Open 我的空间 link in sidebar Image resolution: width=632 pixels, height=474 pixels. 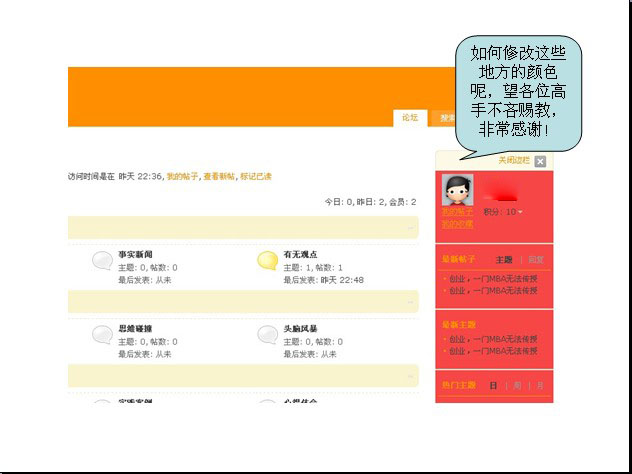coord(457,224)
